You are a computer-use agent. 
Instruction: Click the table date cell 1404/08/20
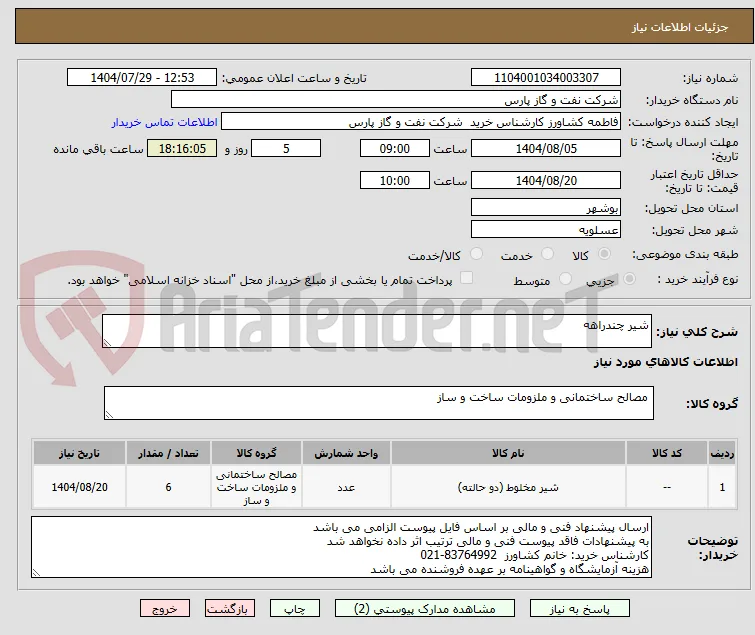tap(79, 487)
